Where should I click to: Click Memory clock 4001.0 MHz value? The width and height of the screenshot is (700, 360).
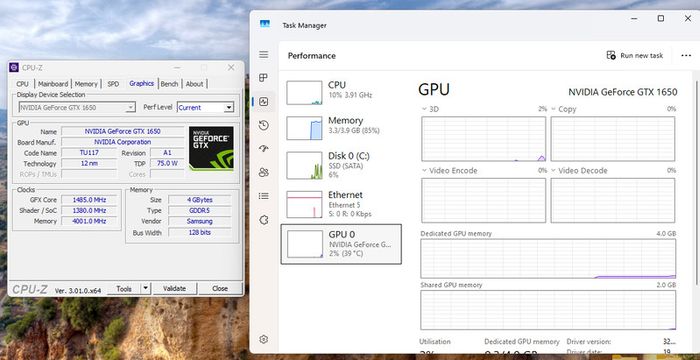[x=90, y=221]
